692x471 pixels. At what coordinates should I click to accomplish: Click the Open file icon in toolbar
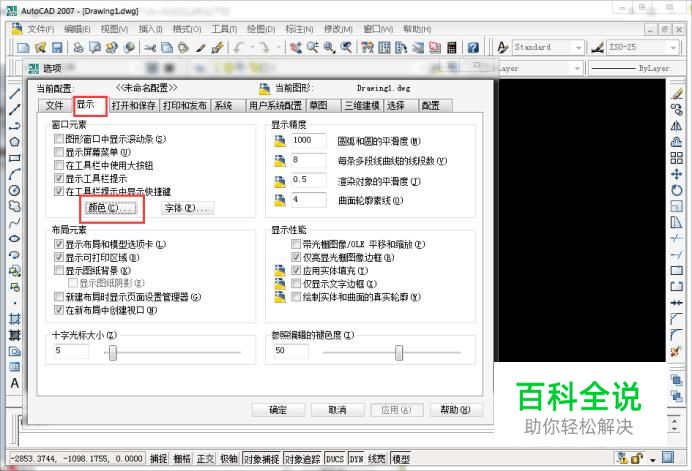click(40, 47)
